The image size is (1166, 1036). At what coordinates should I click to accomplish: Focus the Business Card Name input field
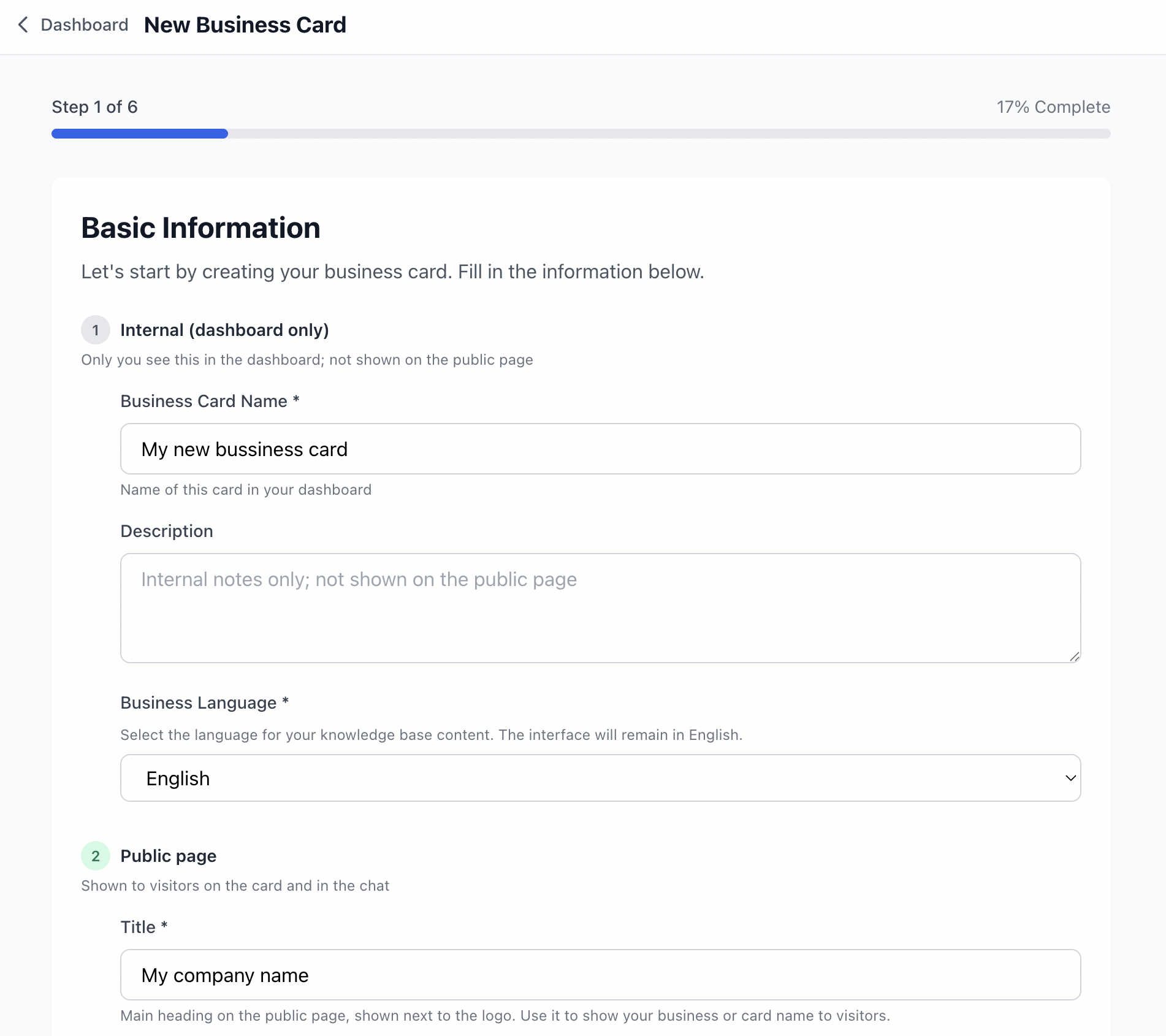600,449
